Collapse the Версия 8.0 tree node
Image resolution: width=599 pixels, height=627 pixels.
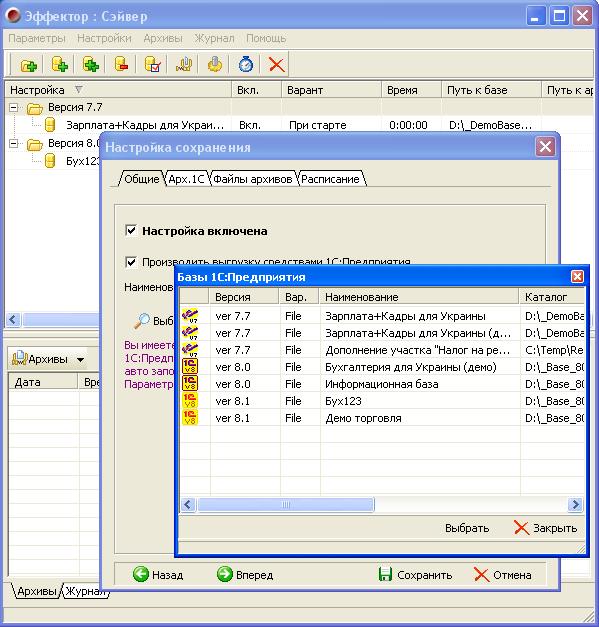[14, 144]
